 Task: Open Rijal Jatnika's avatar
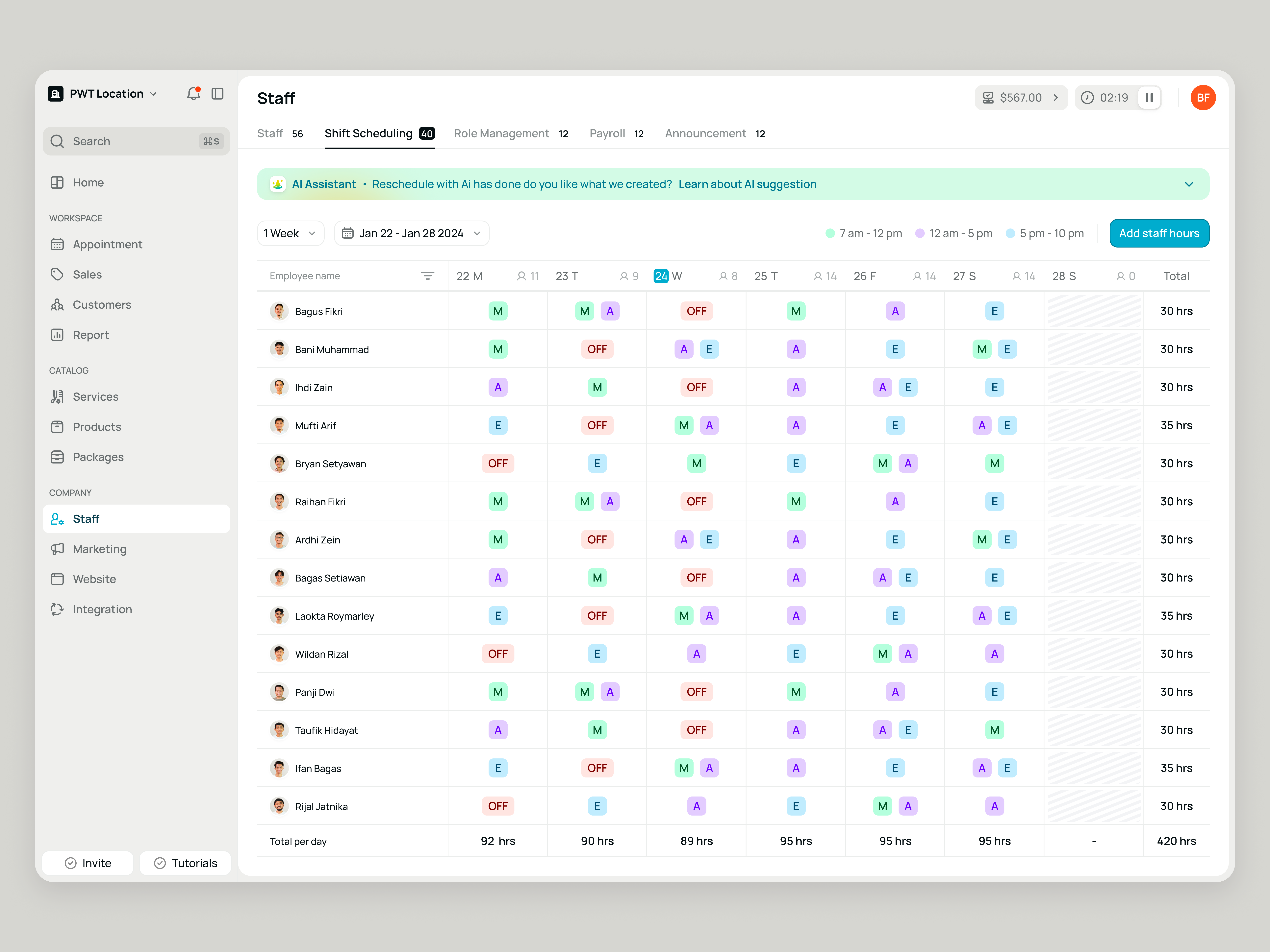coord(279,806)
